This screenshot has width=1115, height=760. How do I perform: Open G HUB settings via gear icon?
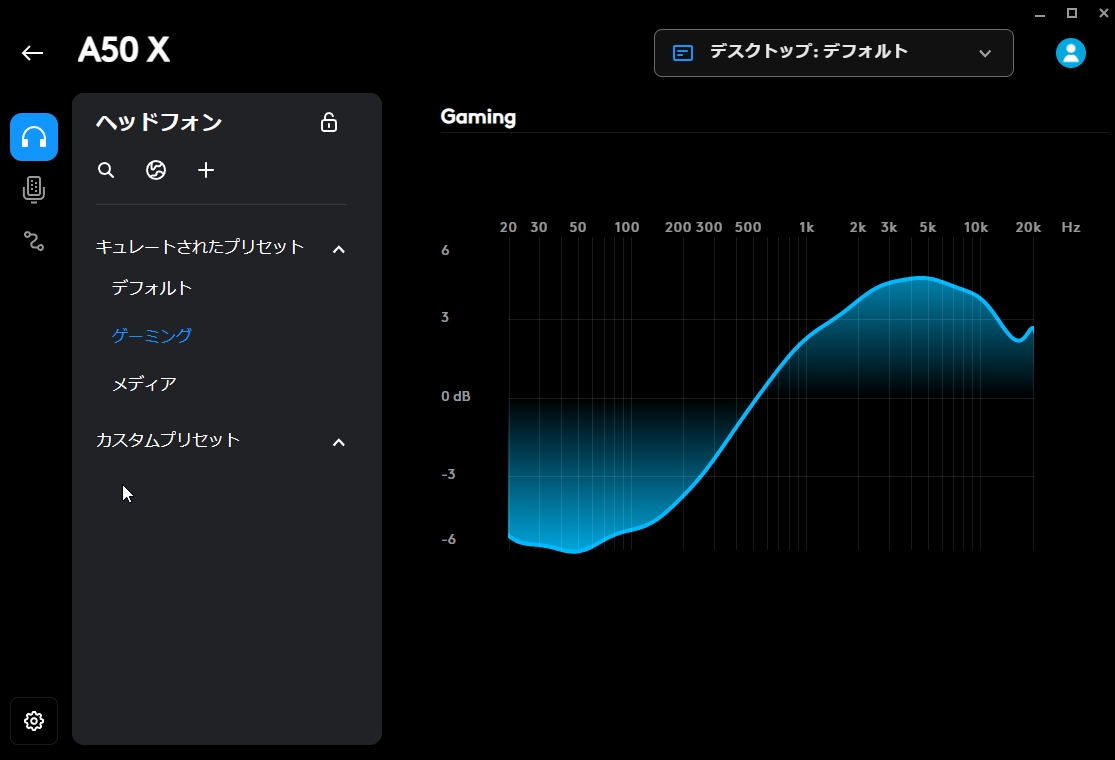[33, 721]
